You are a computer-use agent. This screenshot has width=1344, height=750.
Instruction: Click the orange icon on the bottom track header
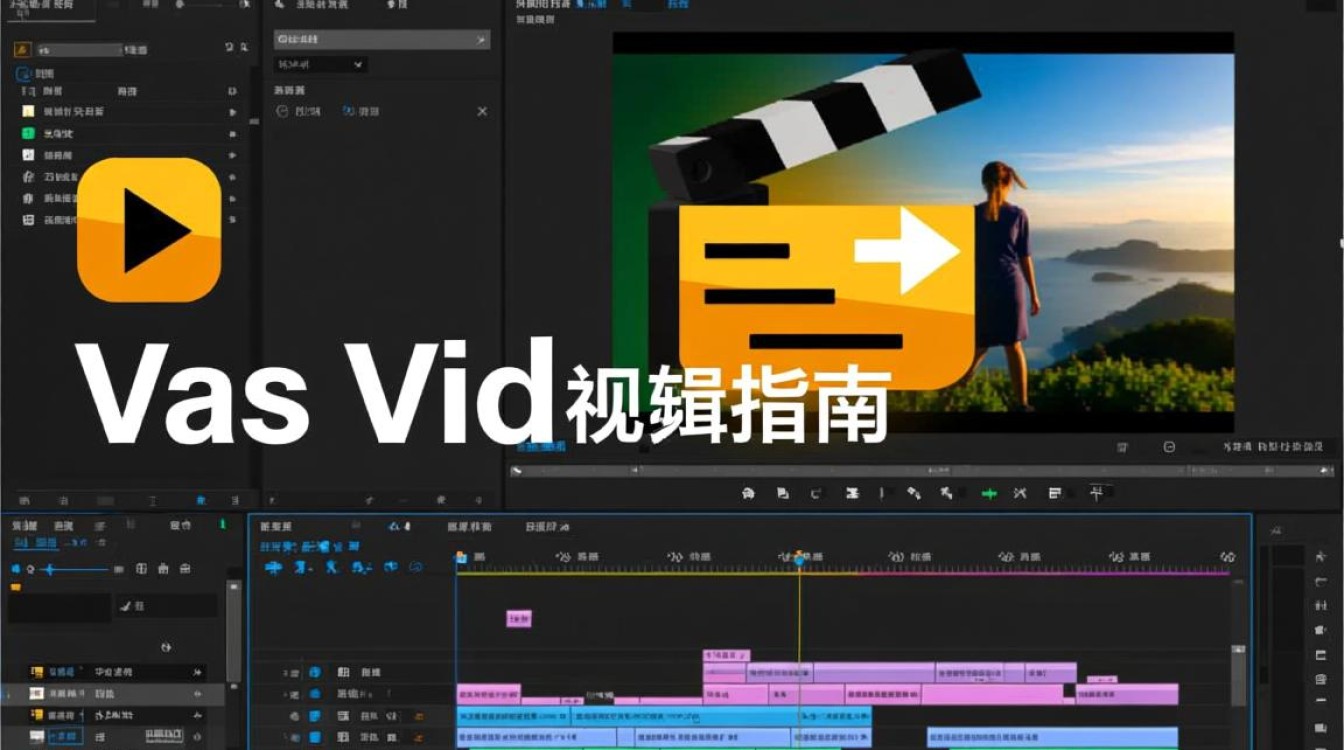(x=418, y=738)
